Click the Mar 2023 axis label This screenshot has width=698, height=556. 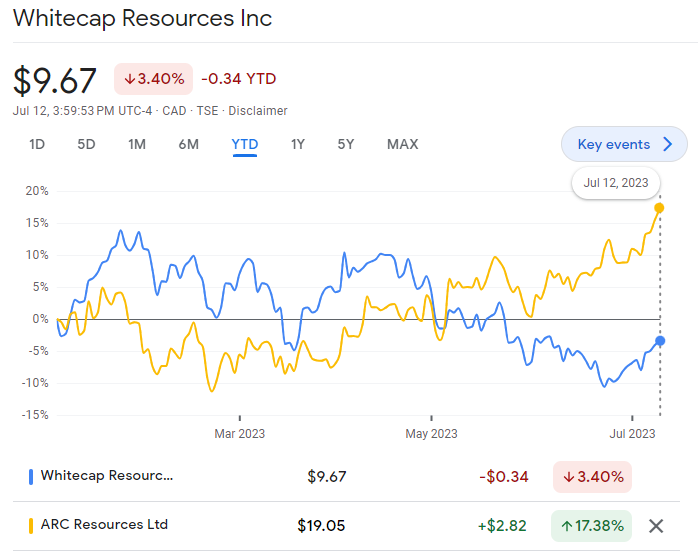click(239, 434)
